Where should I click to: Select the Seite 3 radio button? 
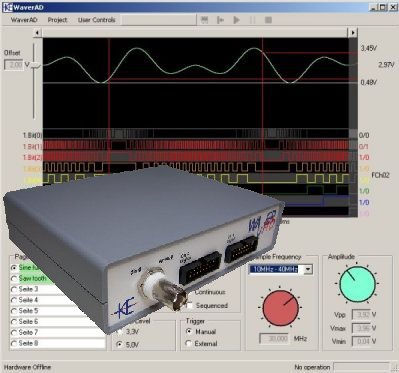point(14,289)
